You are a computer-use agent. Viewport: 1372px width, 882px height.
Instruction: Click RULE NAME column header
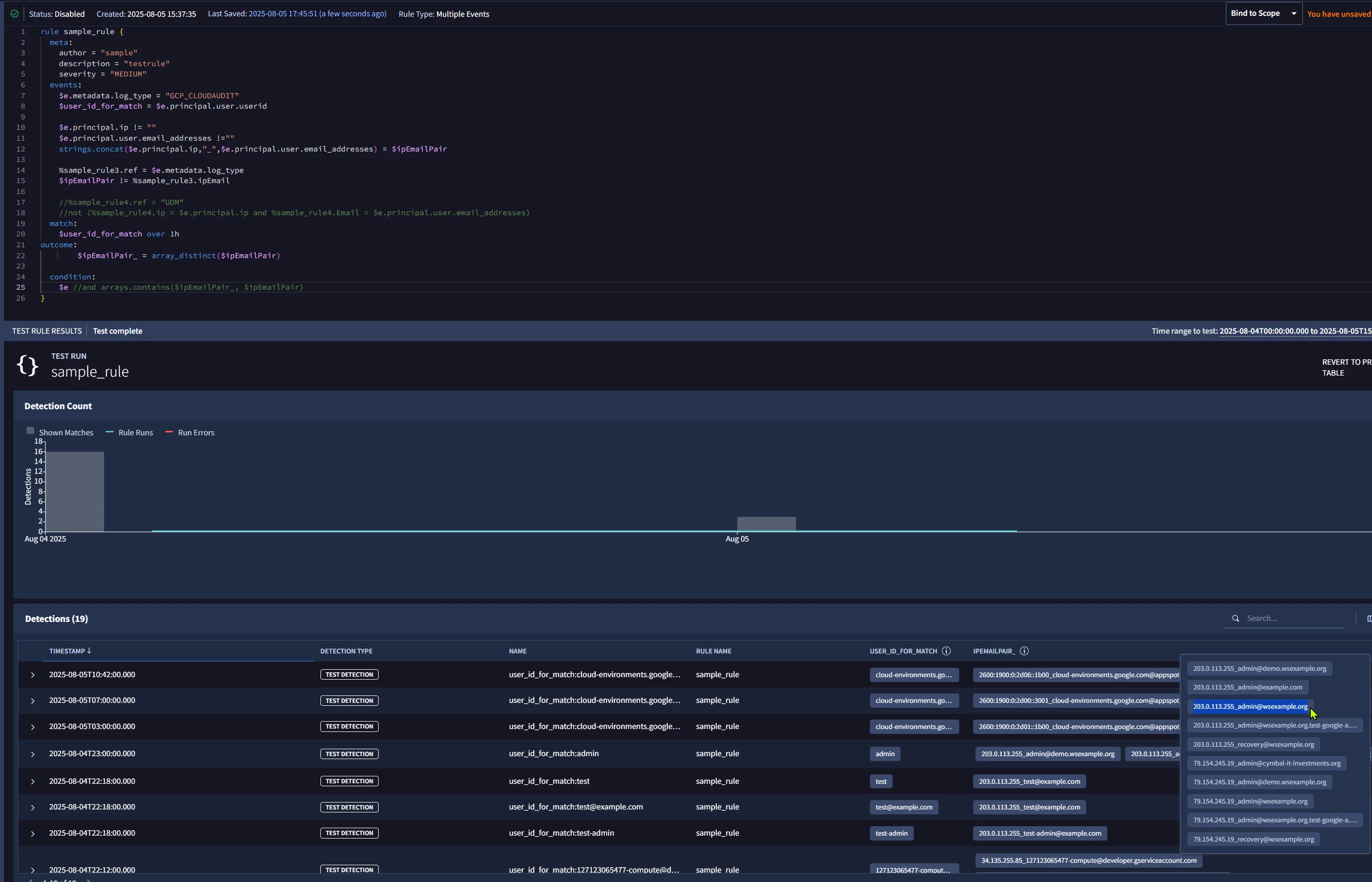713,651
